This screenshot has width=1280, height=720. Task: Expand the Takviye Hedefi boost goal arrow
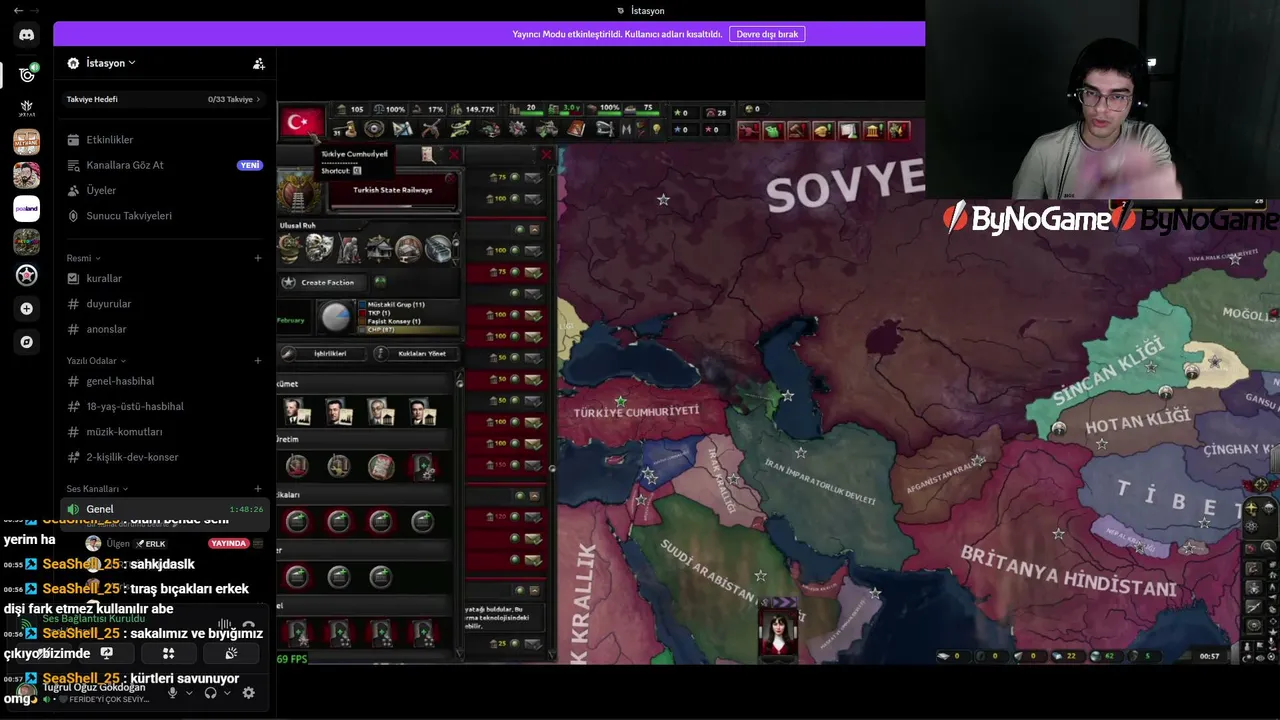(258, 99)
